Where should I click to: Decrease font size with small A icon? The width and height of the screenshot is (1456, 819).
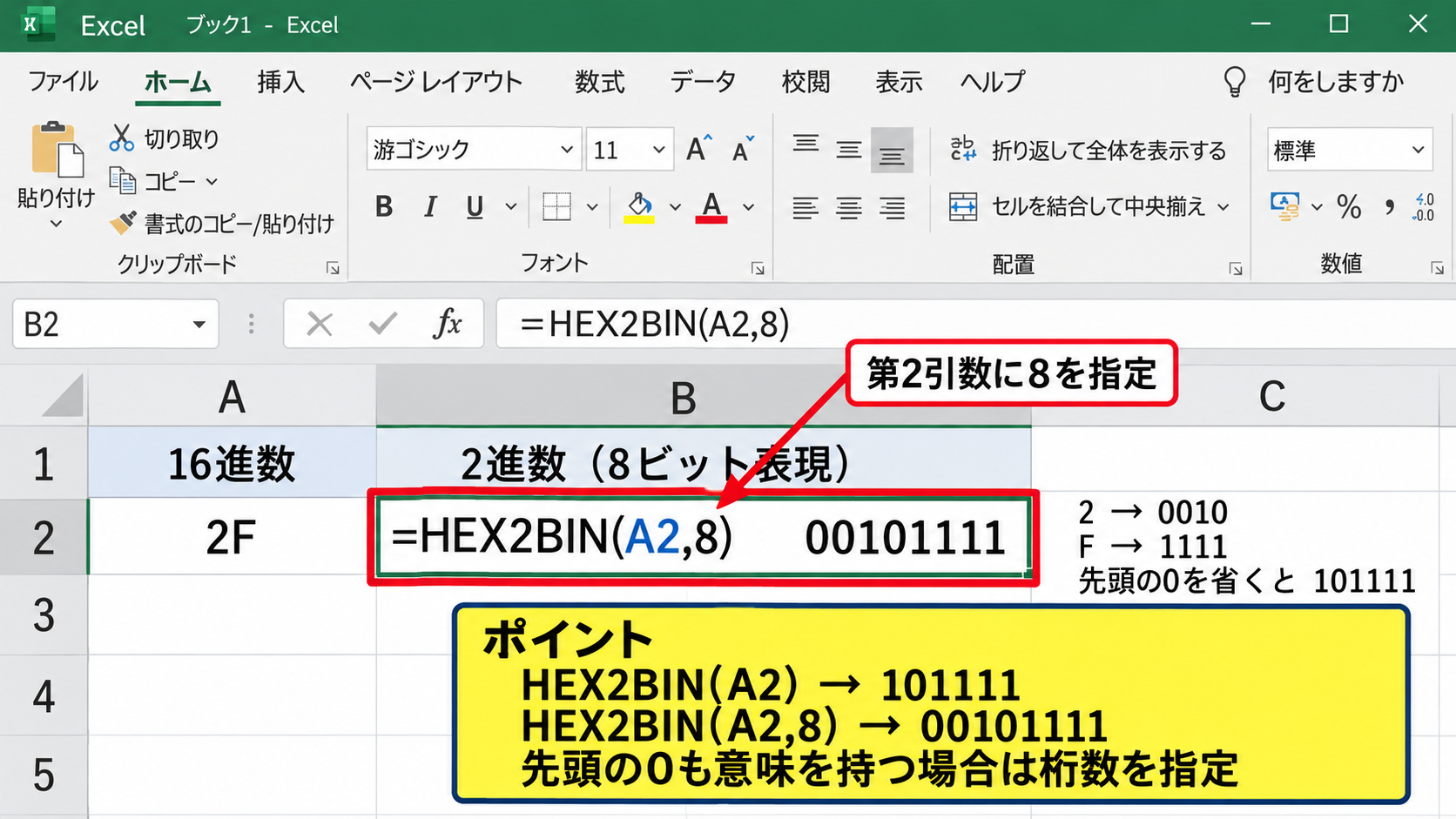742,150
